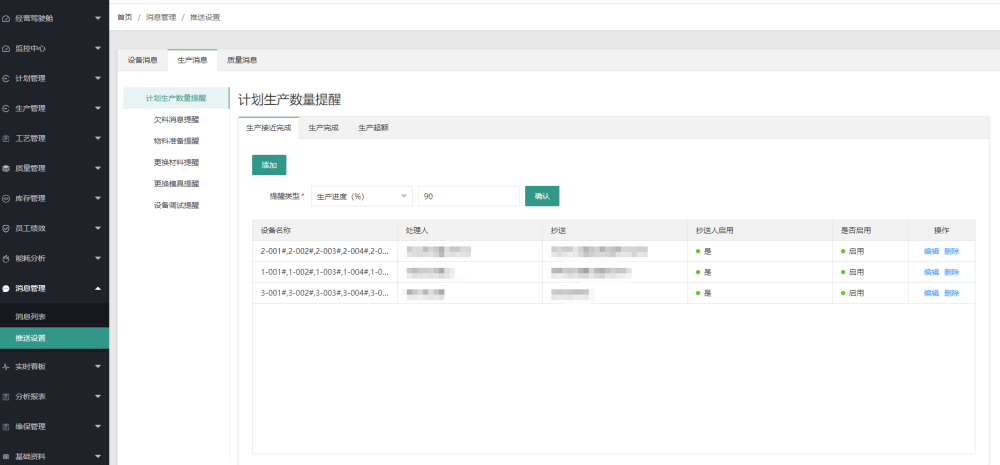Image resolution: width=1000 pixels, height=465 pixels.
Task: Click the 员工绩效 sidebar icon
Action: click(x=7, y=228)
